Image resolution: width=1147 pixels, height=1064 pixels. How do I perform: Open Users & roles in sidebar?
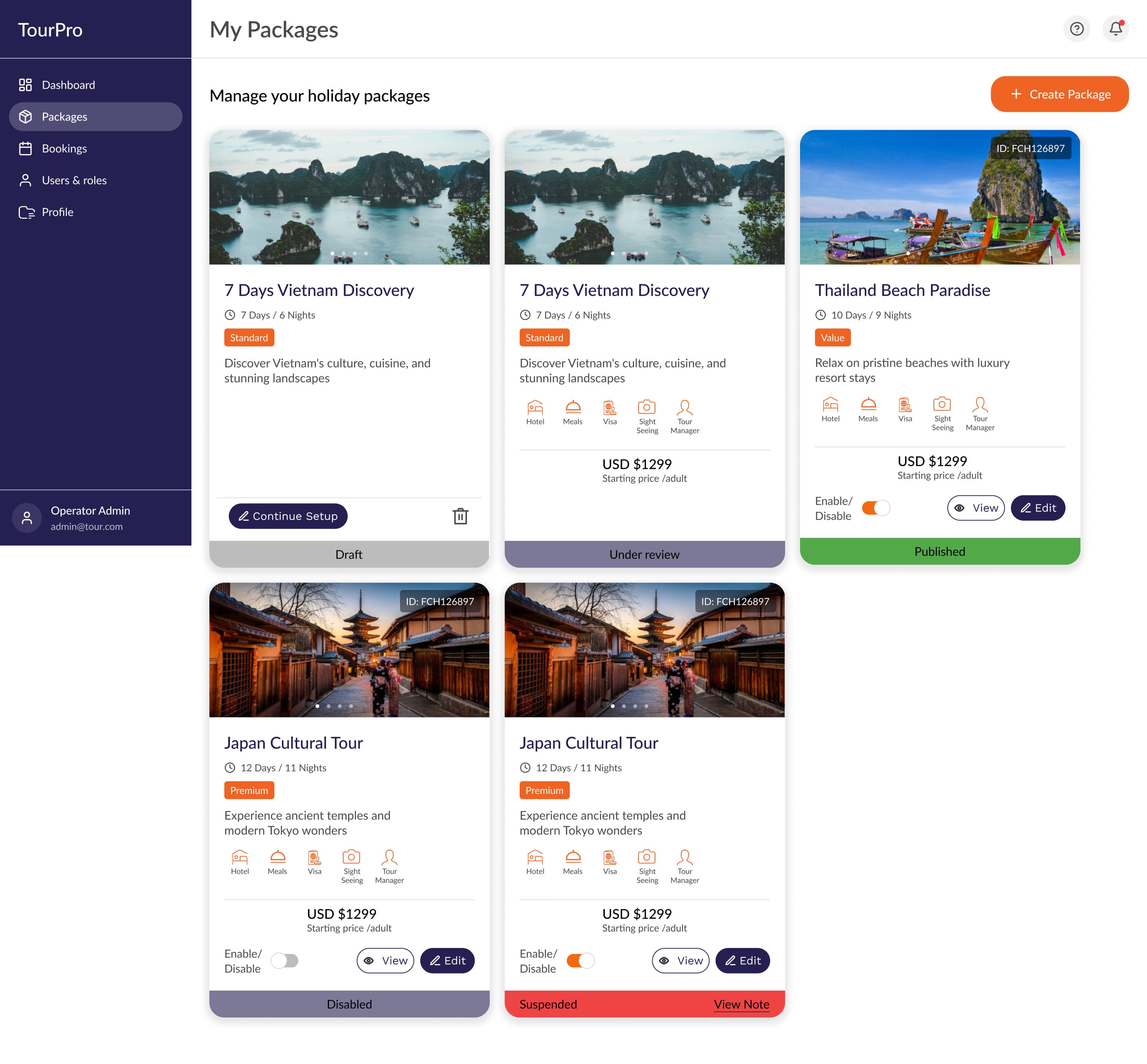tap(96, 180)
